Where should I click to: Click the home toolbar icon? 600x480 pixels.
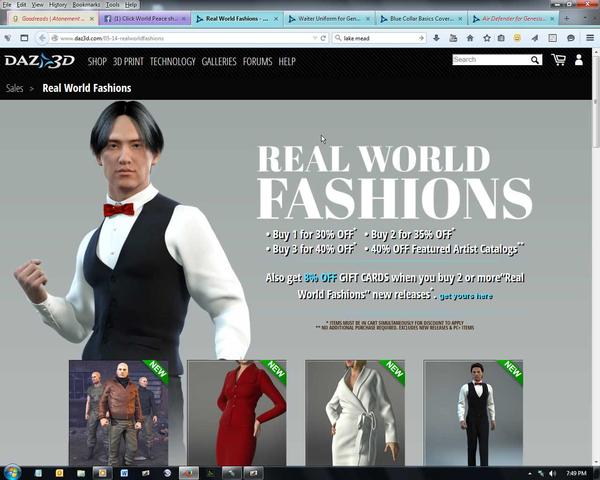coord(470,38)
